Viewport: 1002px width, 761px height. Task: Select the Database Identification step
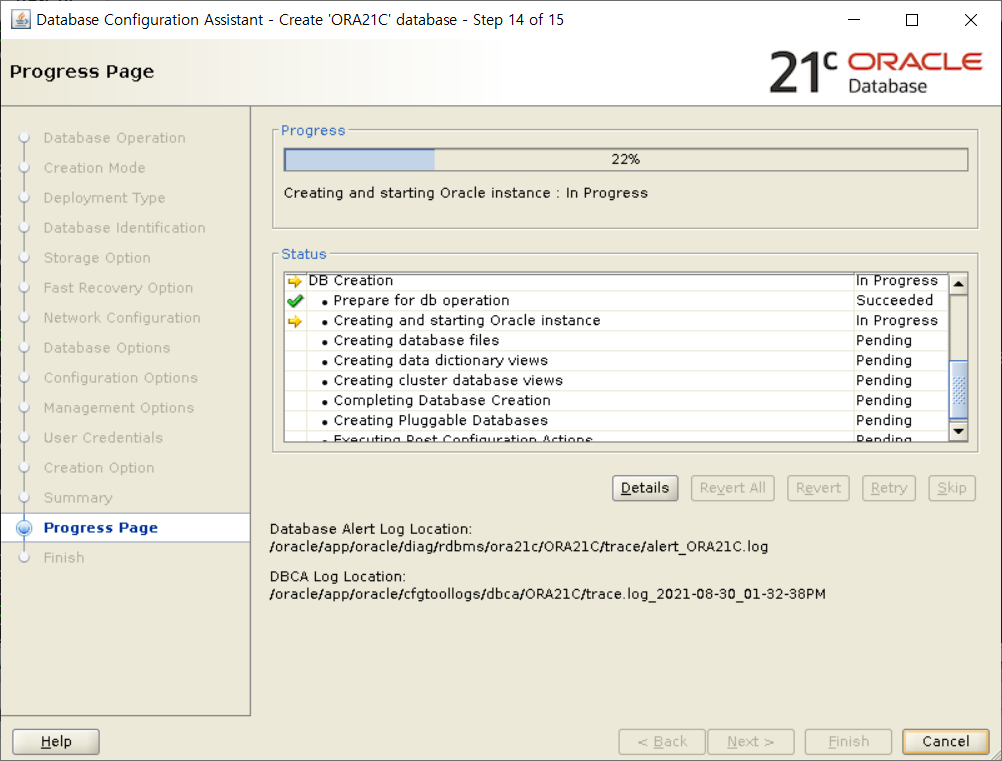coord(125,228)
